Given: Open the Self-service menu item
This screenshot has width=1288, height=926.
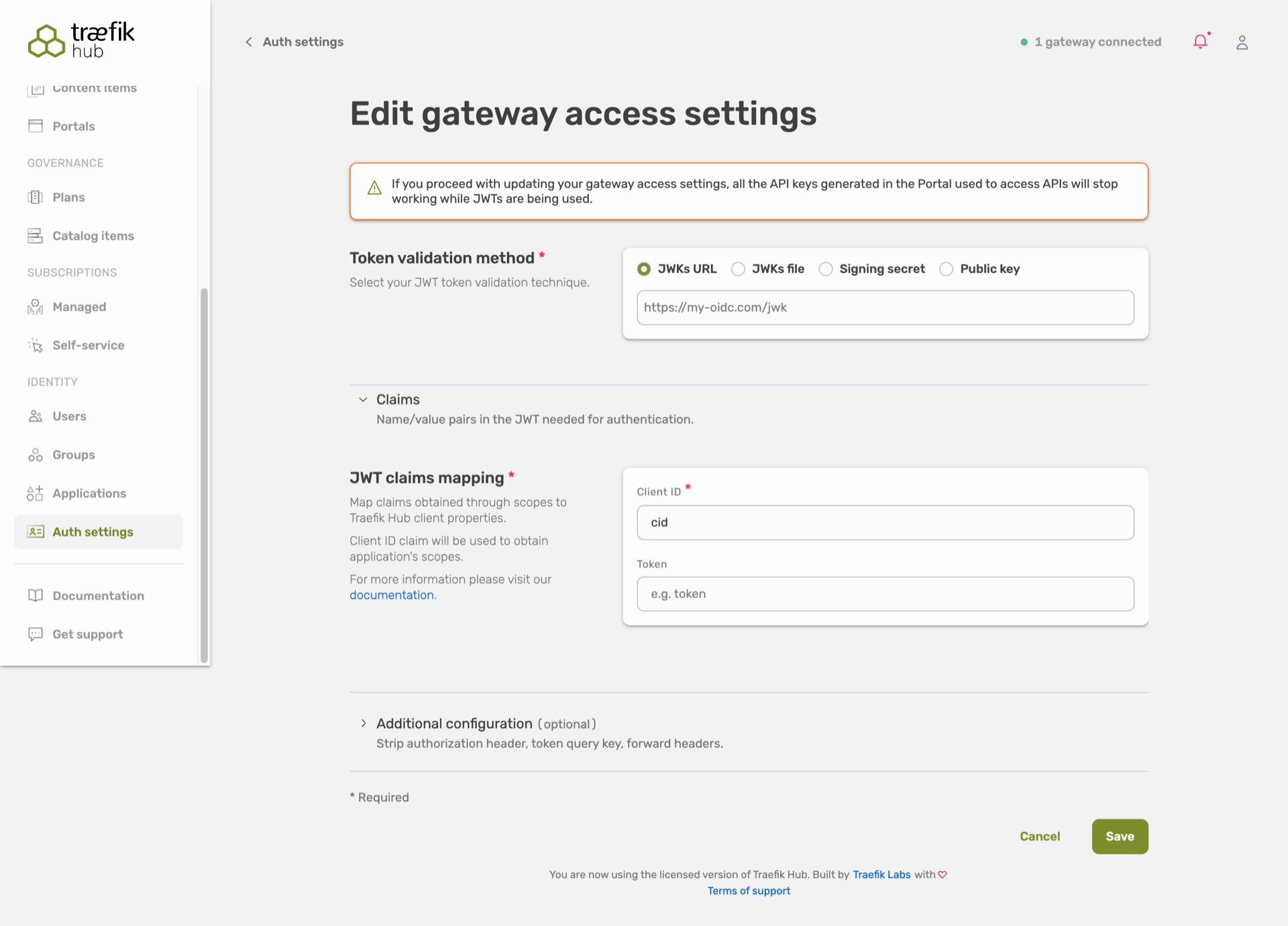Looking at the screenshot, I should (99, 345).
